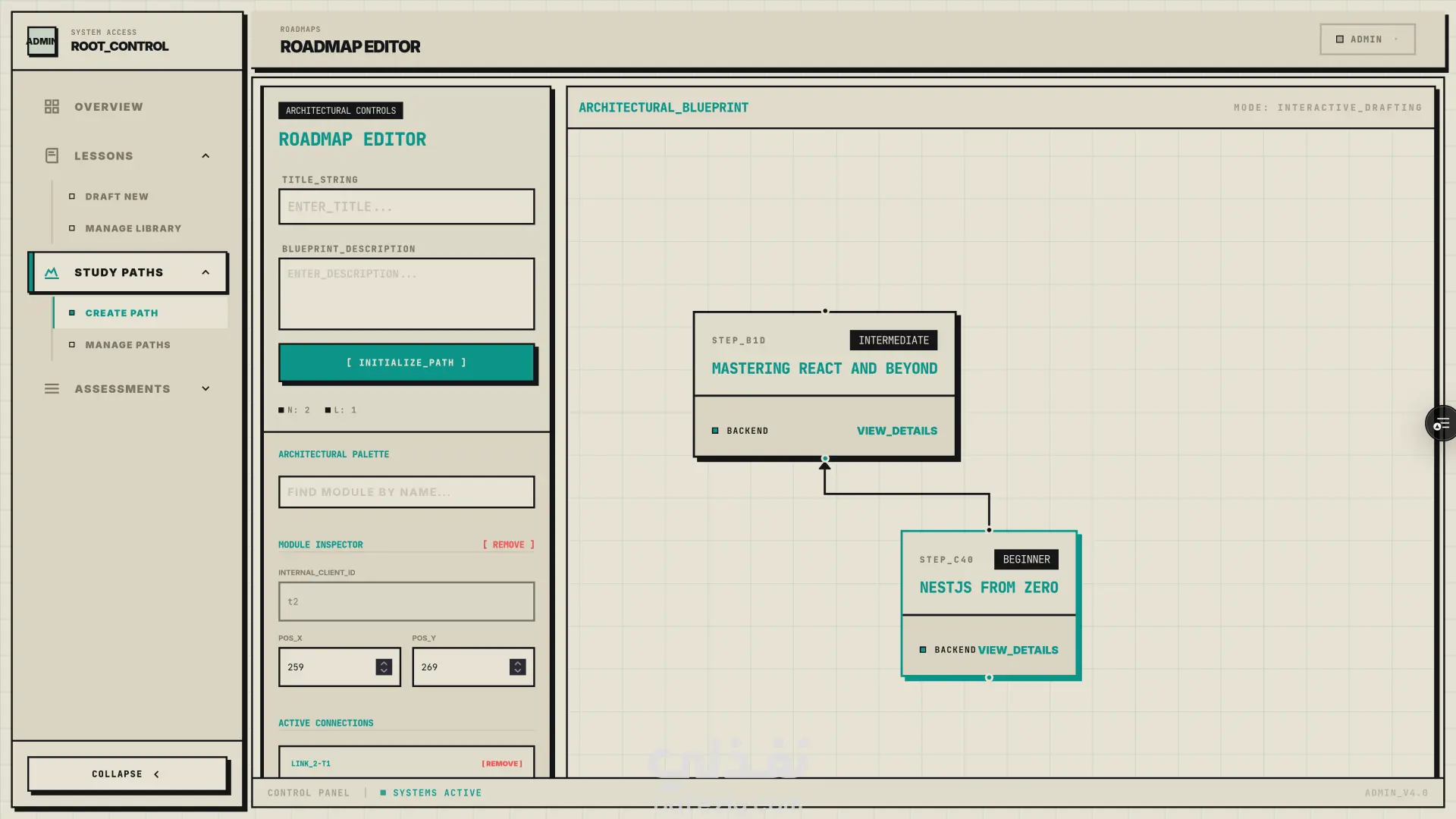Open Draft New under Lessons

click(x=117, y=196)
